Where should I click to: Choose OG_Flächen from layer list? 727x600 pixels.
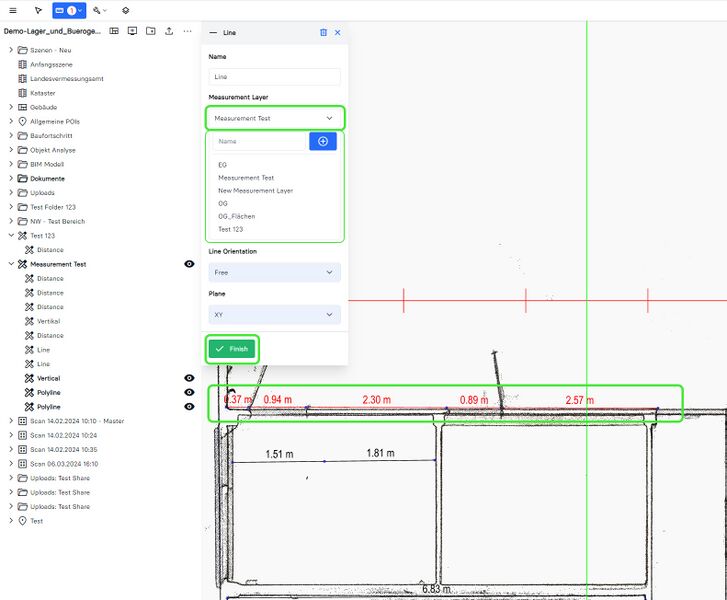coord(236,216)
